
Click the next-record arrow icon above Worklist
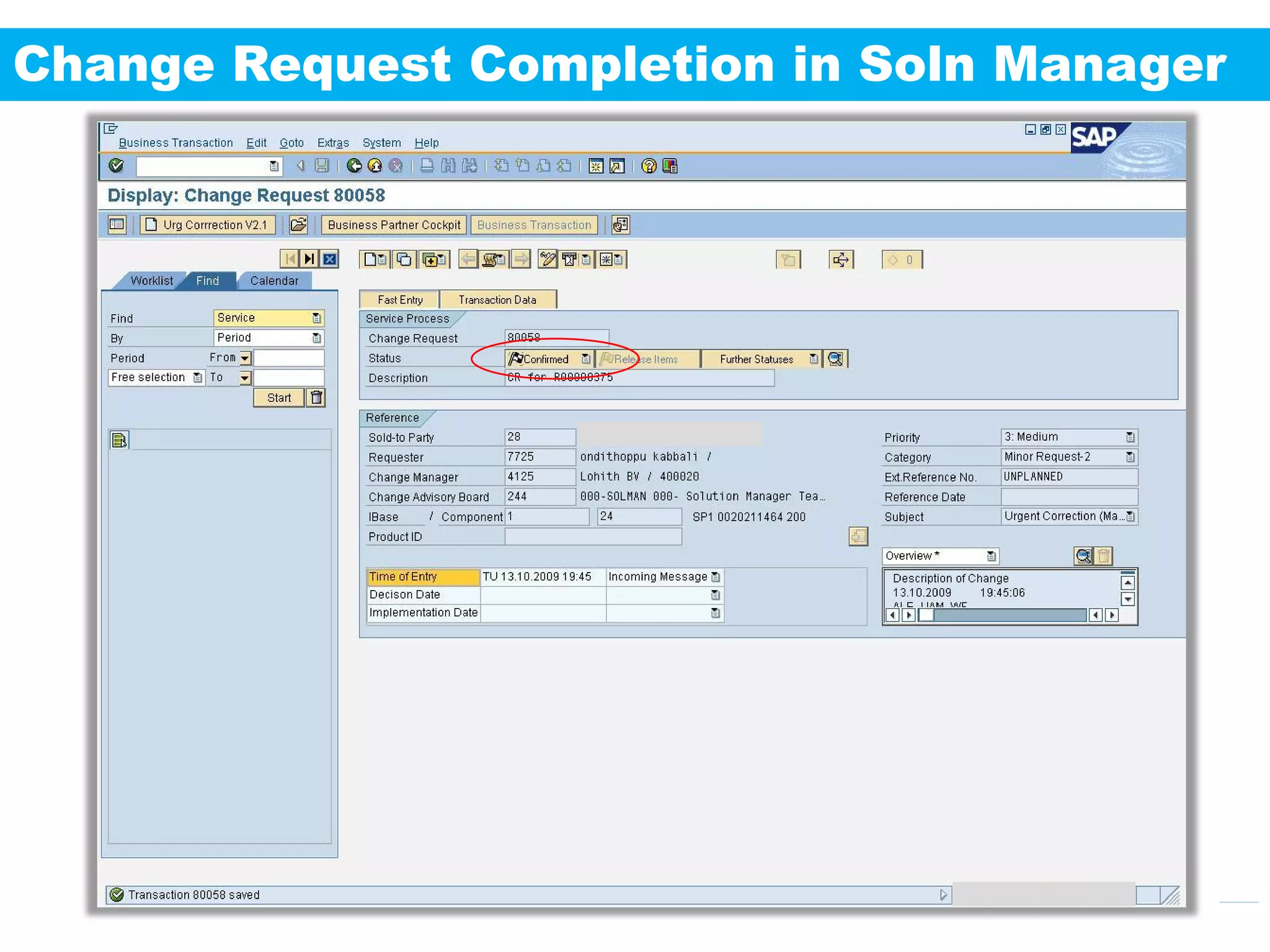tap(309, 259)
